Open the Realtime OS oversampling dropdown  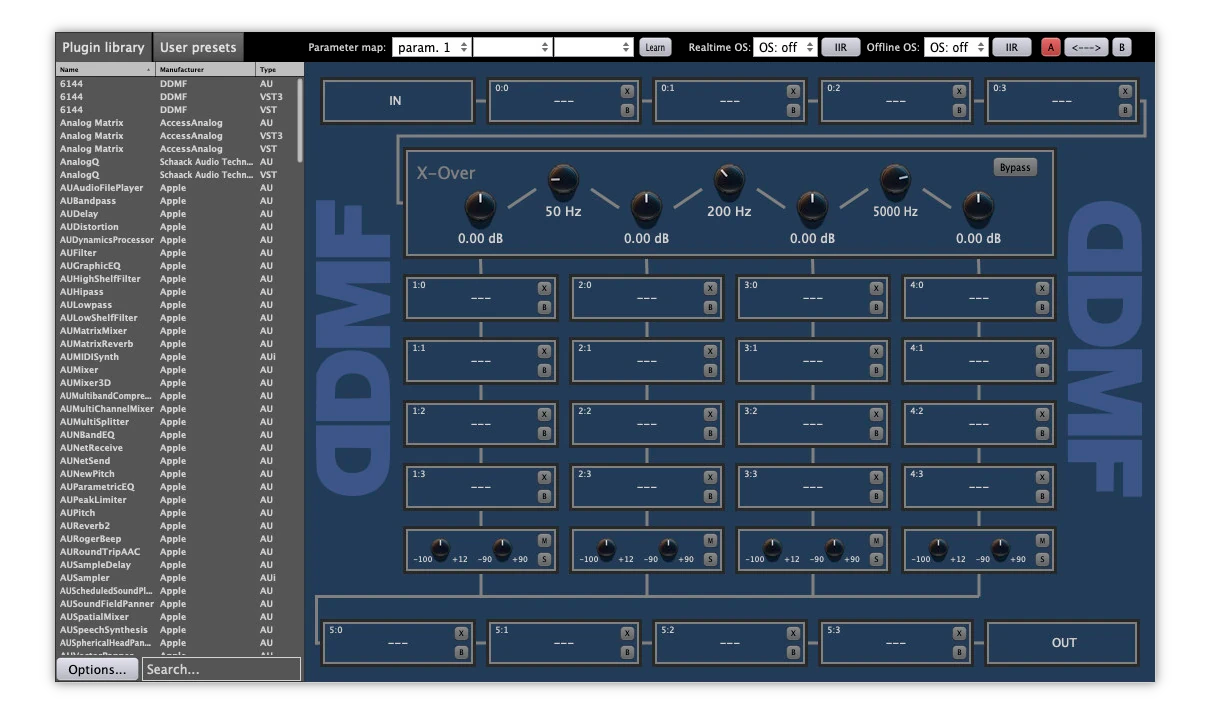[x=785, y=46]
